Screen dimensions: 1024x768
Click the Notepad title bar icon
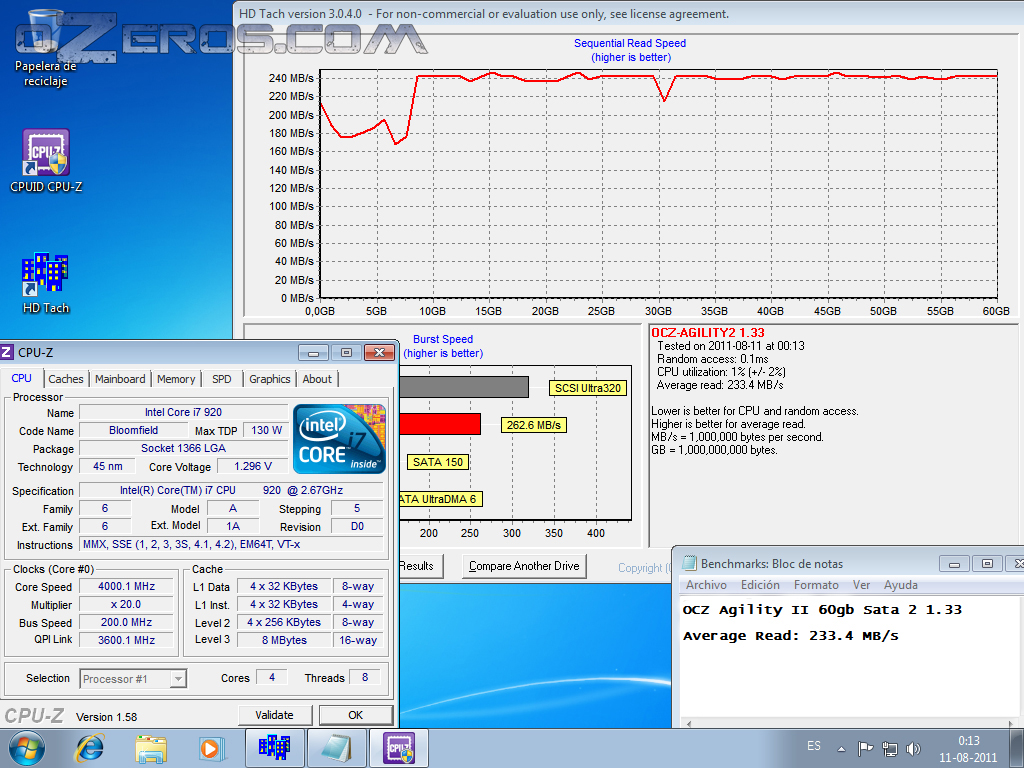(689, 563)
